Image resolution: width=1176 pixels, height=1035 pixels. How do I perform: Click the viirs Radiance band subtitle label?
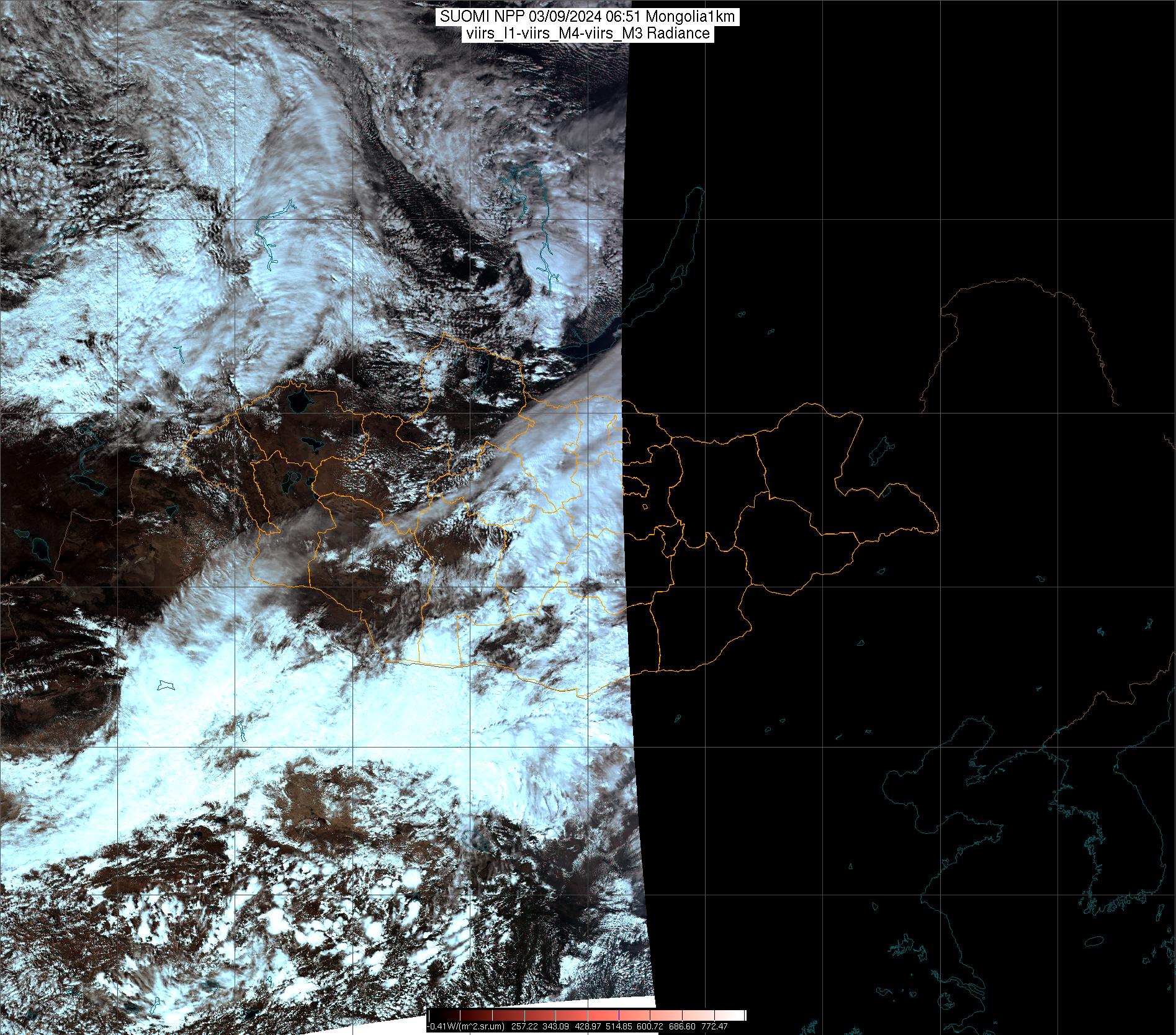[x=587, y=34]
